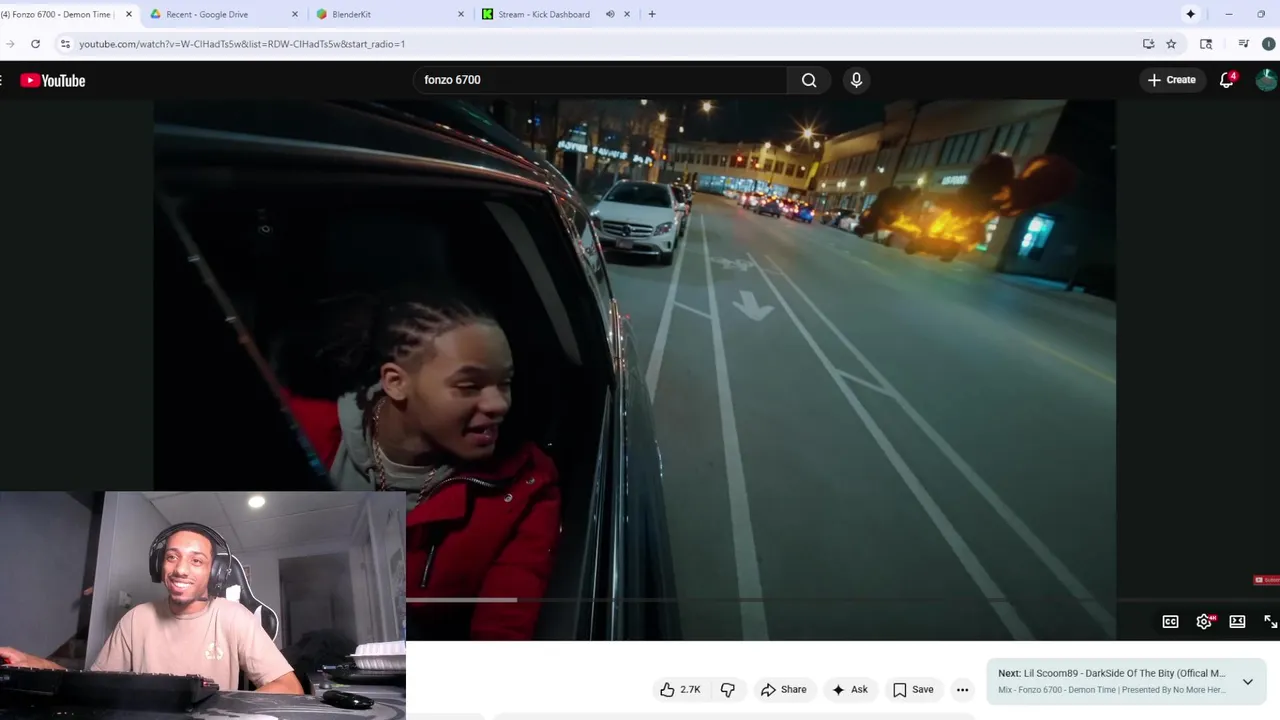Click the Ask button
The height and width of the screenshot is (720, 1280).
849,689
